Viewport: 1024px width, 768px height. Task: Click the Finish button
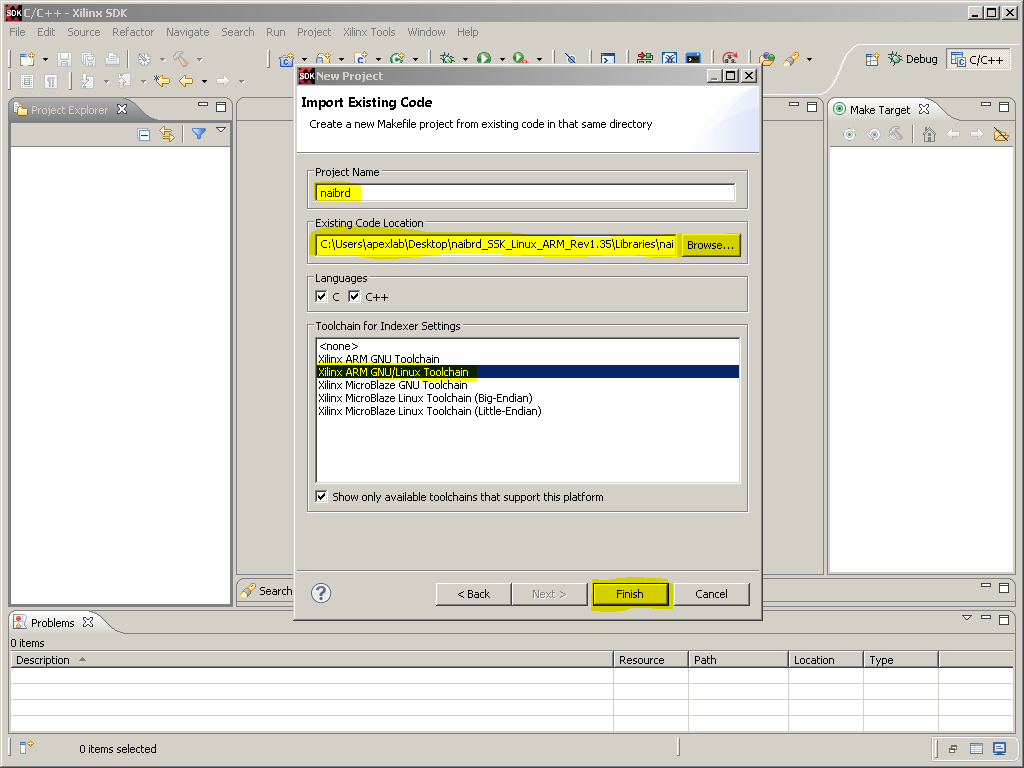(x=630, y=594)
